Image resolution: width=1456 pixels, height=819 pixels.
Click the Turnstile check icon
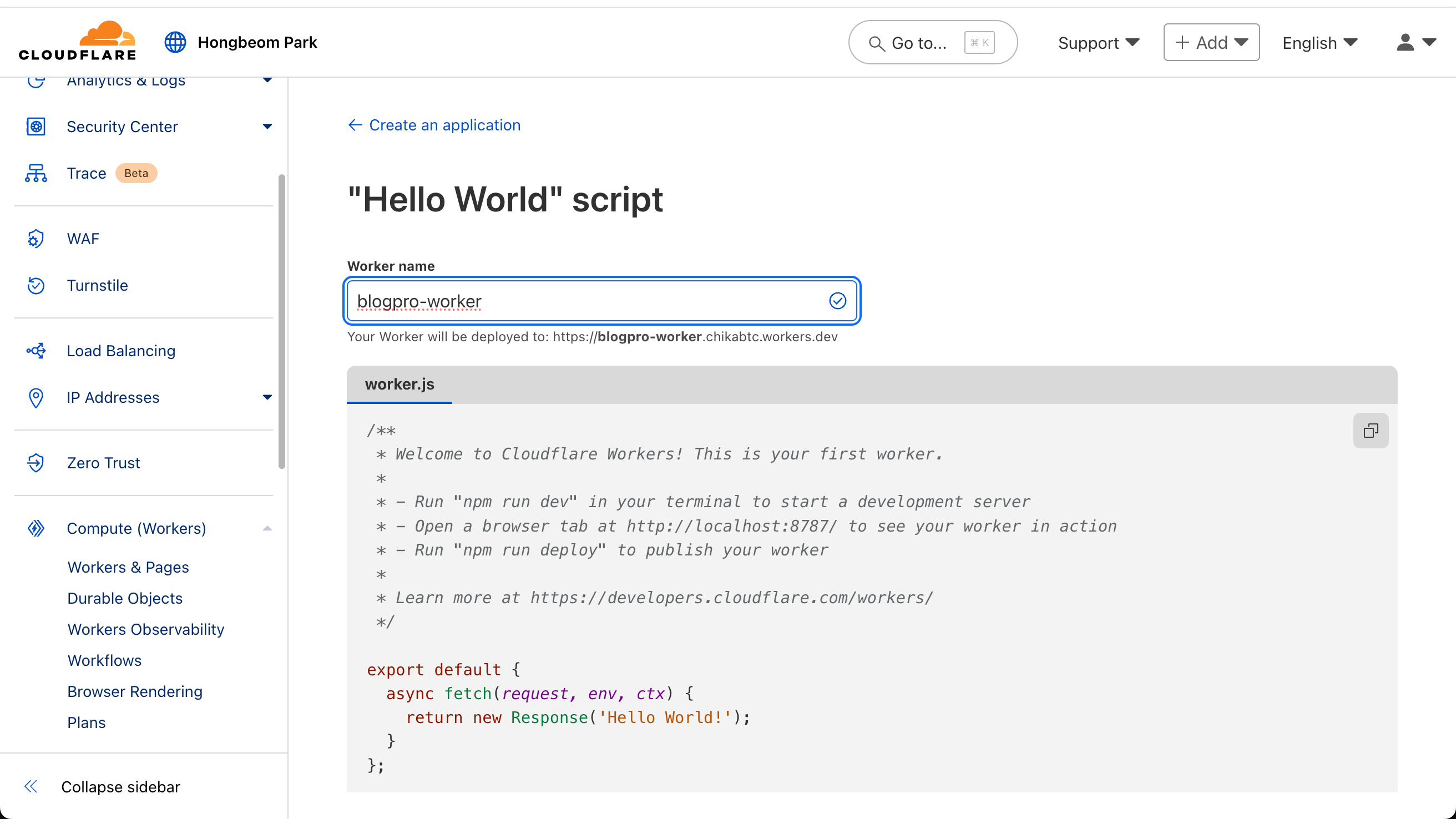tap(36, 285)
